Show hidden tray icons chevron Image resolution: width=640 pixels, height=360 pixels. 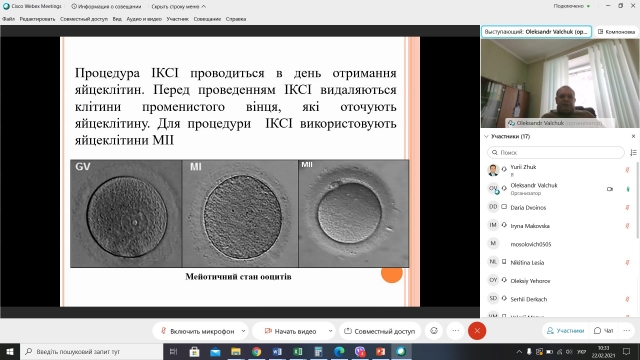tap(519, 351)
